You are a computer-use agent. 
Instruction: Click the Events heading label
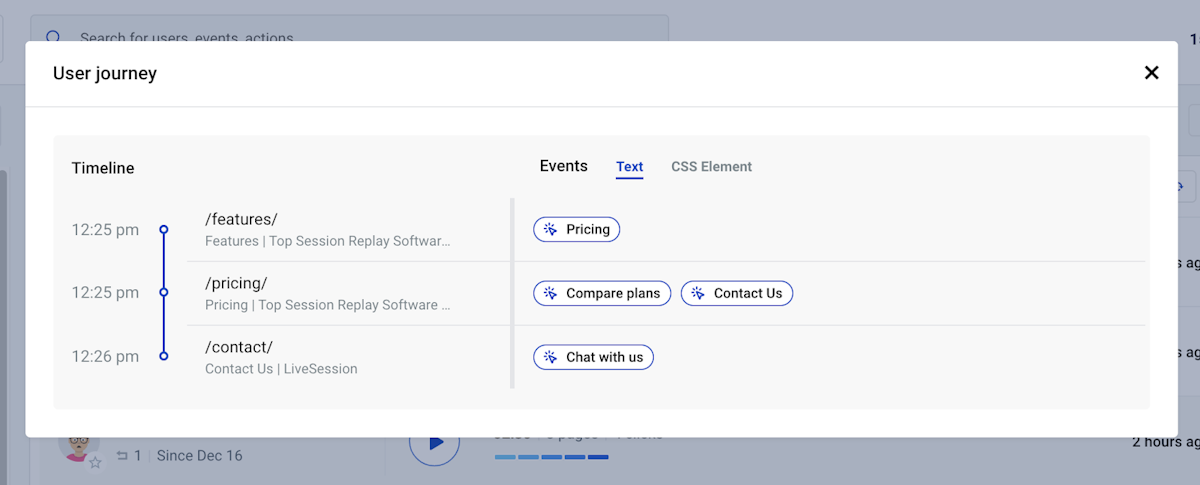563,166
